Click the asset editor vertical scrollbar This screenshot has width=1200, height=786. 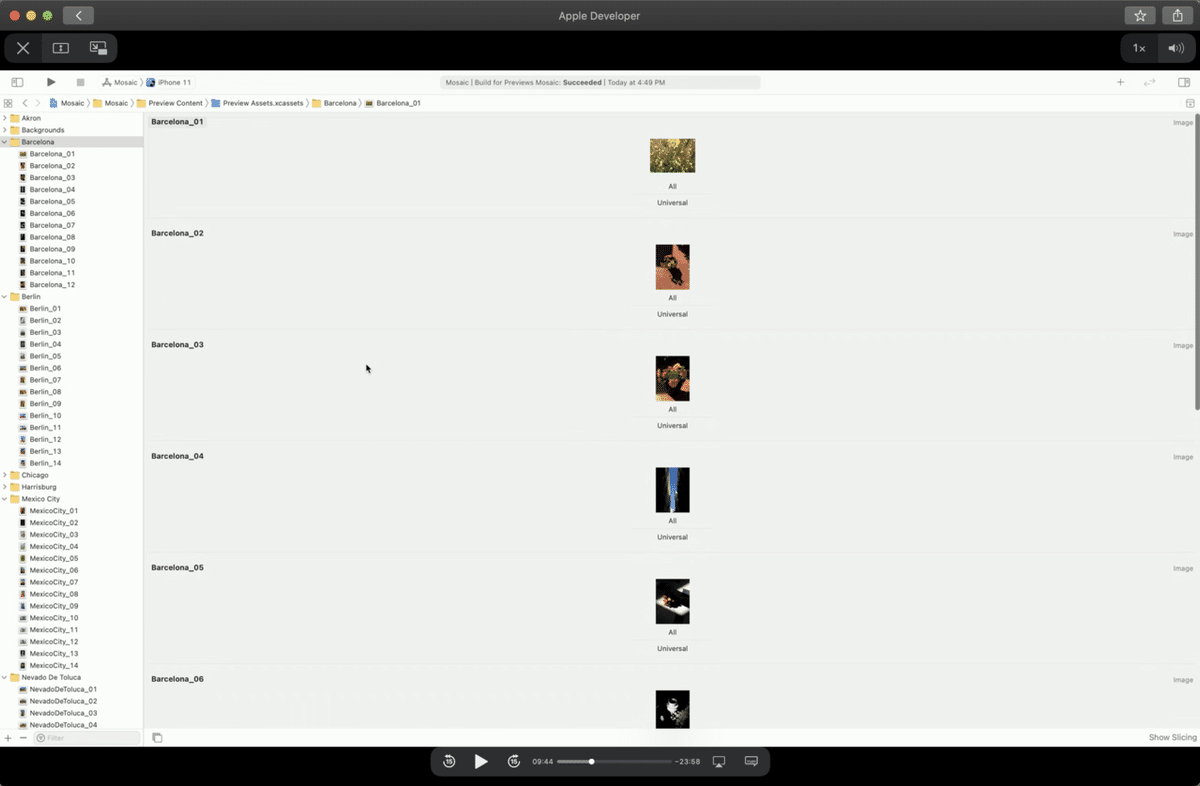click(x=1196, y=263)
